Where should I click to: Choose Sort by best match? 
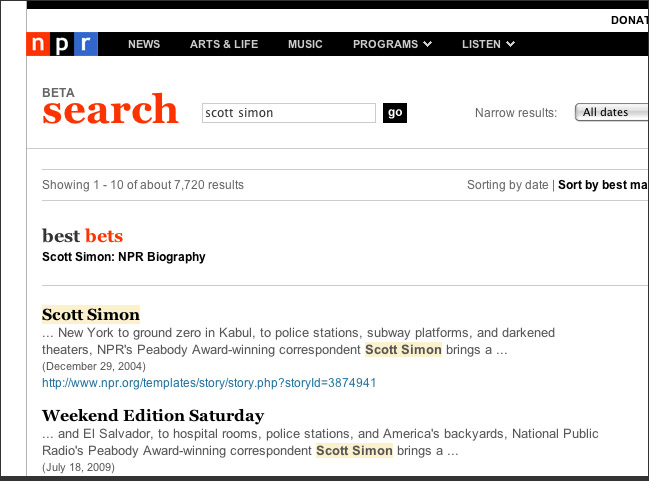tap(603, 185)
